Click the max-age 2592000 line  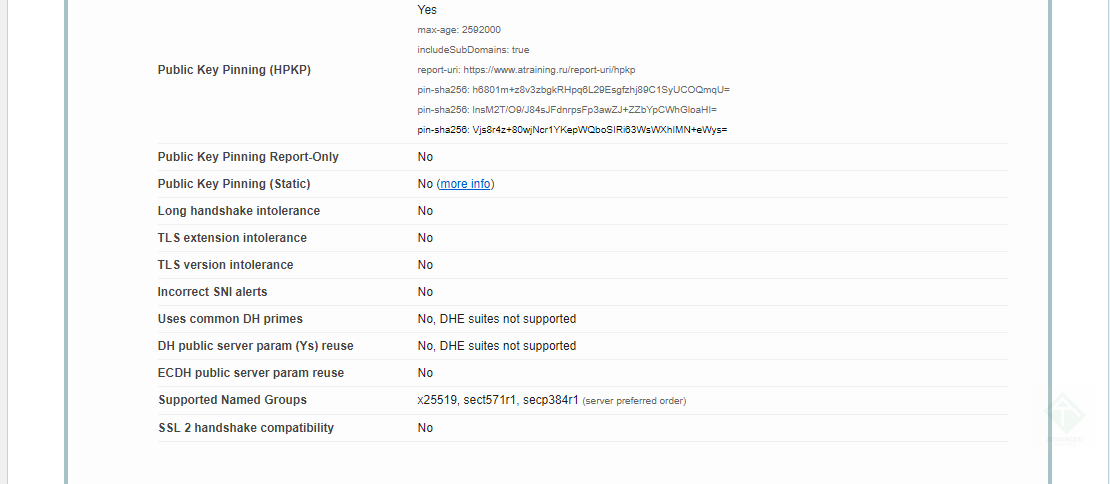point(459,30)
